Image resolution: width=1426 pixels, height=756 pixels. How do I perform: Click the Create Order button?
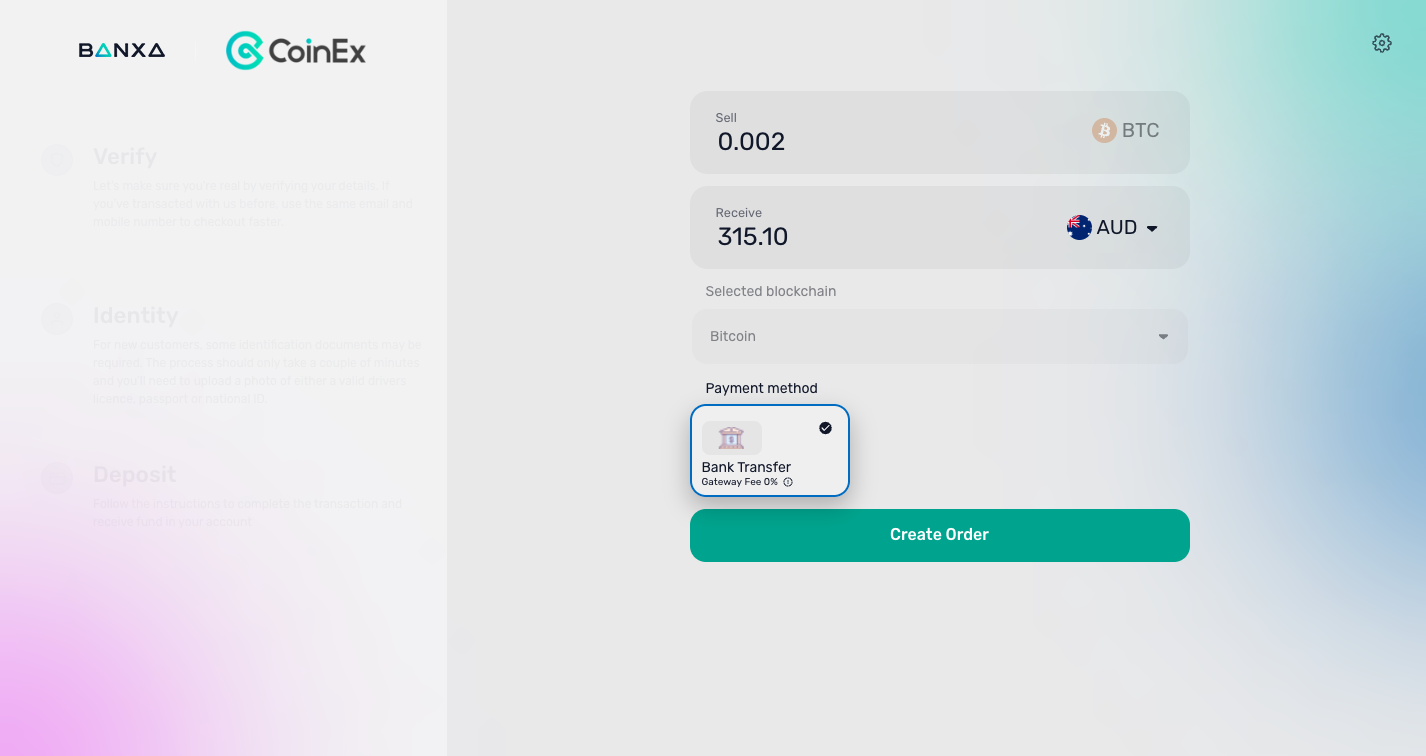[x=940, y=535]
